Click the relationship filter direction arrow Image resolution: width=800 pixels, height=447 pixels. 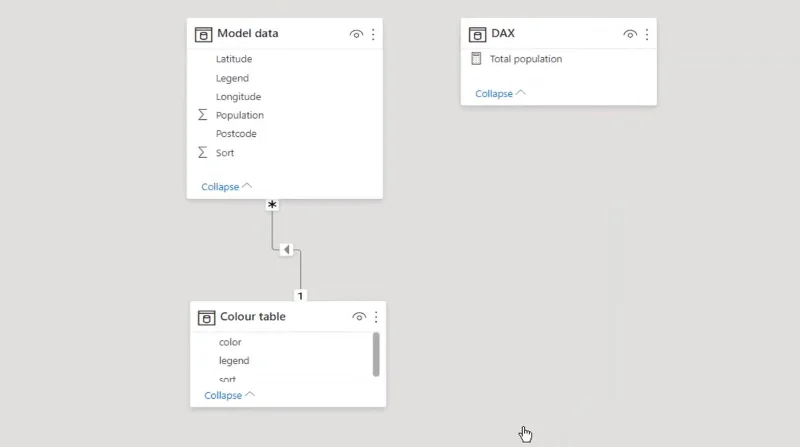[286, 250]
